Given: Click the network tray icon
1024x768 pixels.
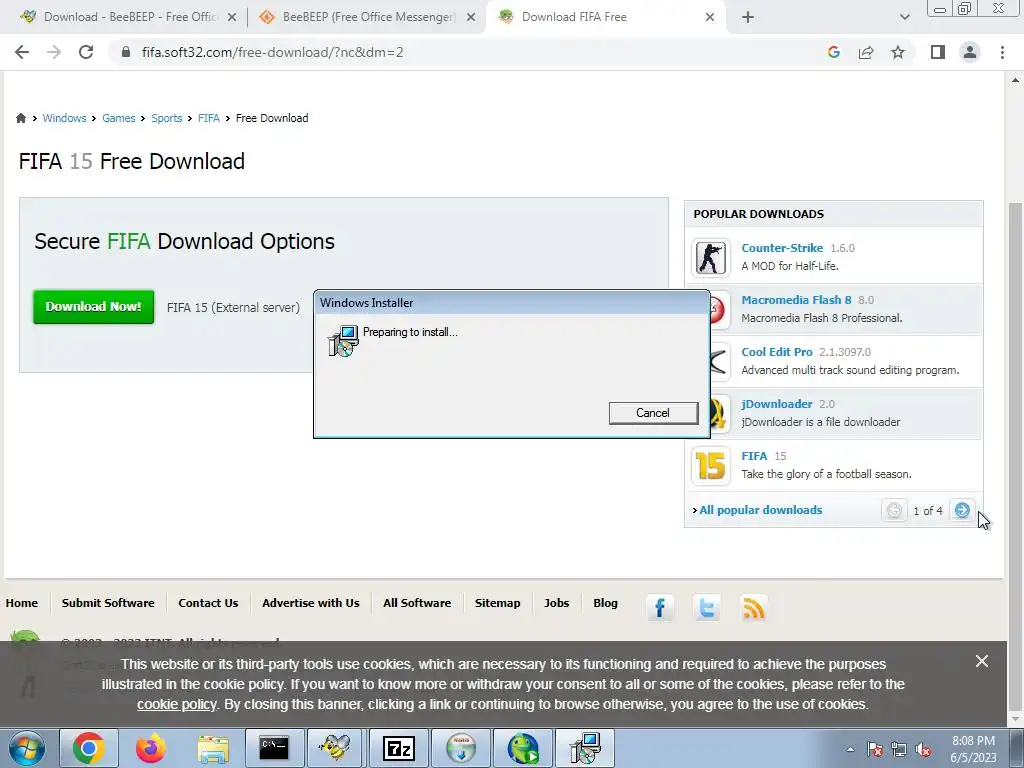Looking at the screenshot, I should click(899, 749).
